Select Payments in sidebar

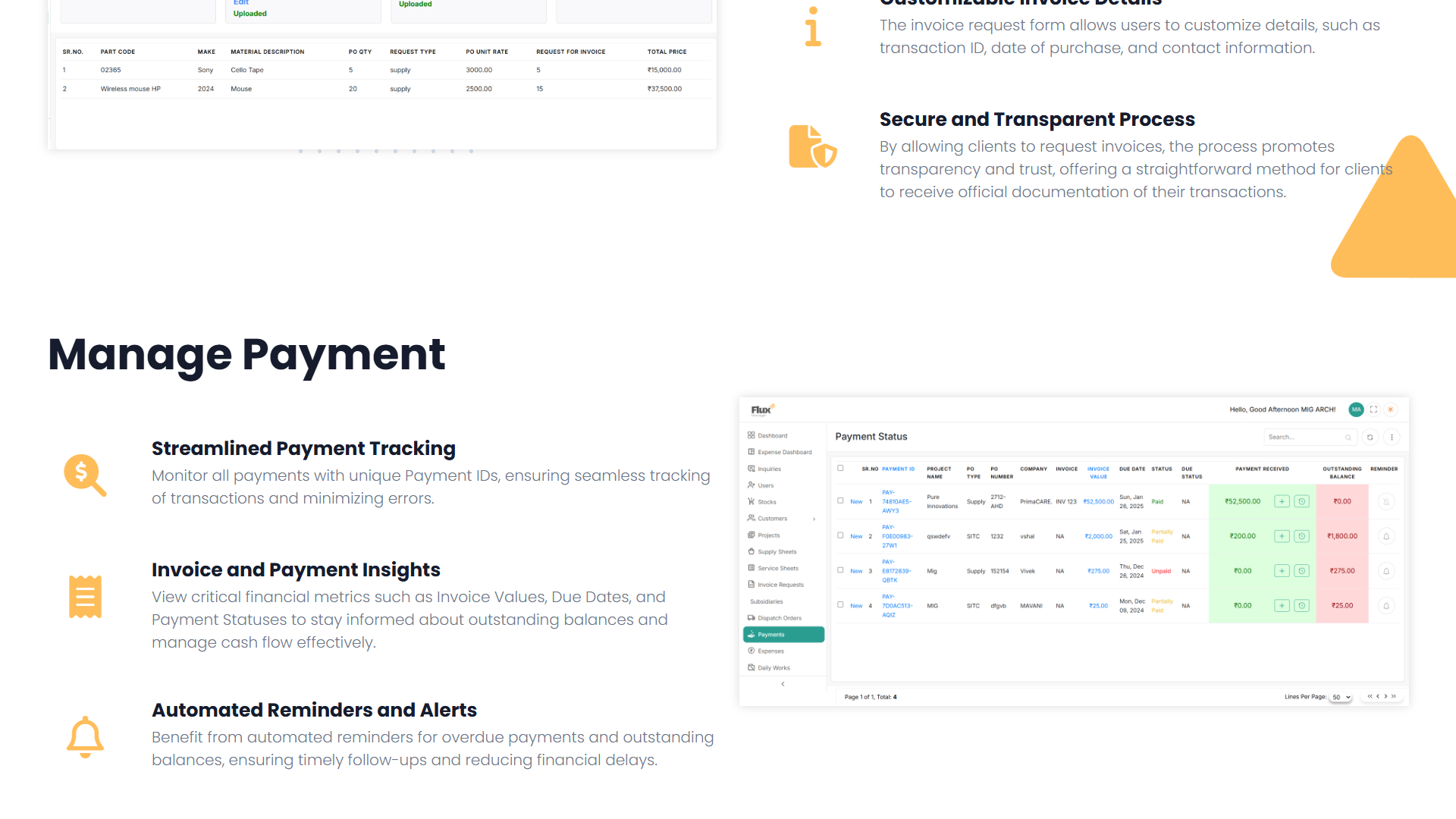tap(783, 635)
